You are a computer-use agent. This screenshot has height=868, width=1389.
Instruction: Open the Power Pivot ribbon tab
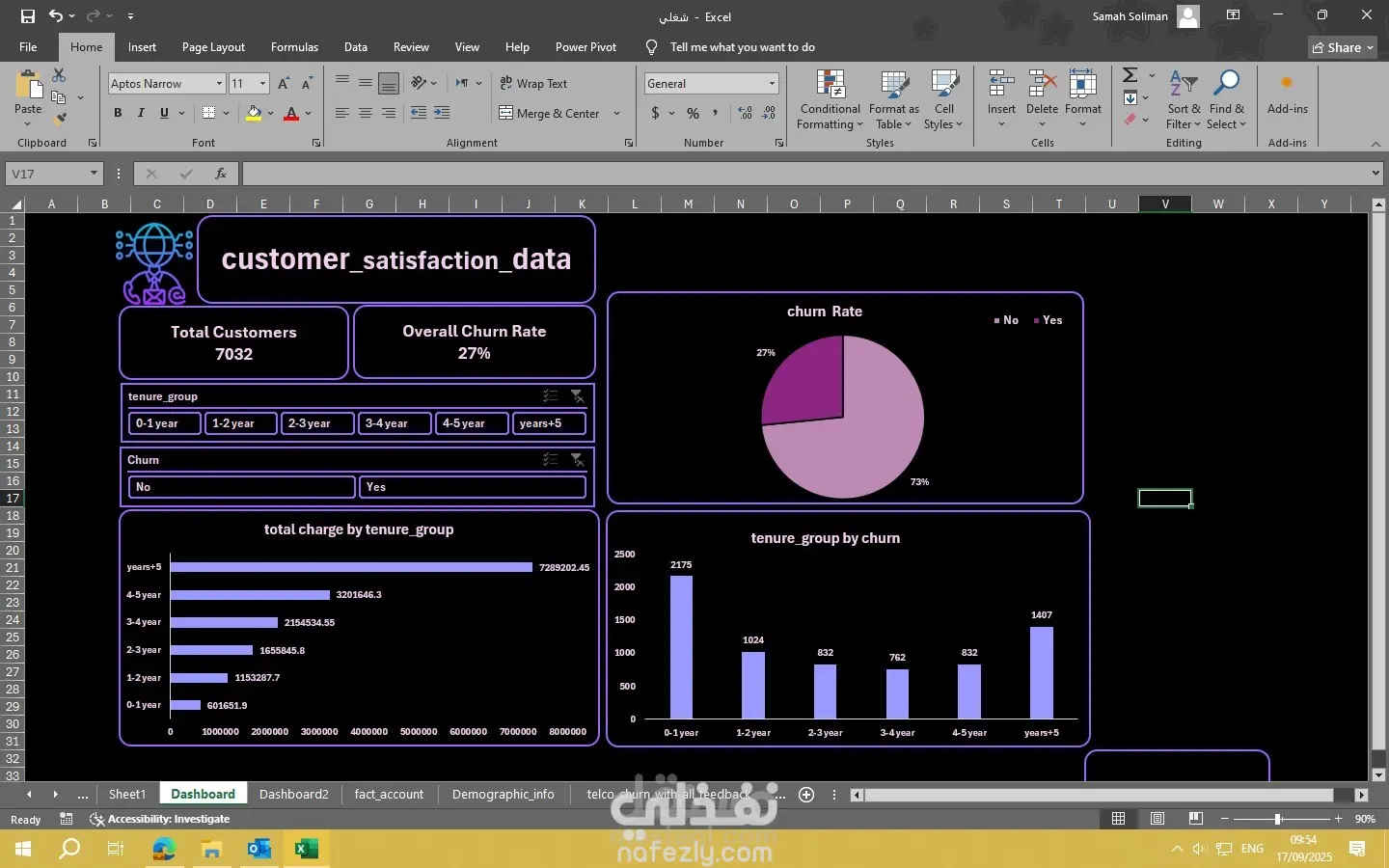(x=586, y=47)
